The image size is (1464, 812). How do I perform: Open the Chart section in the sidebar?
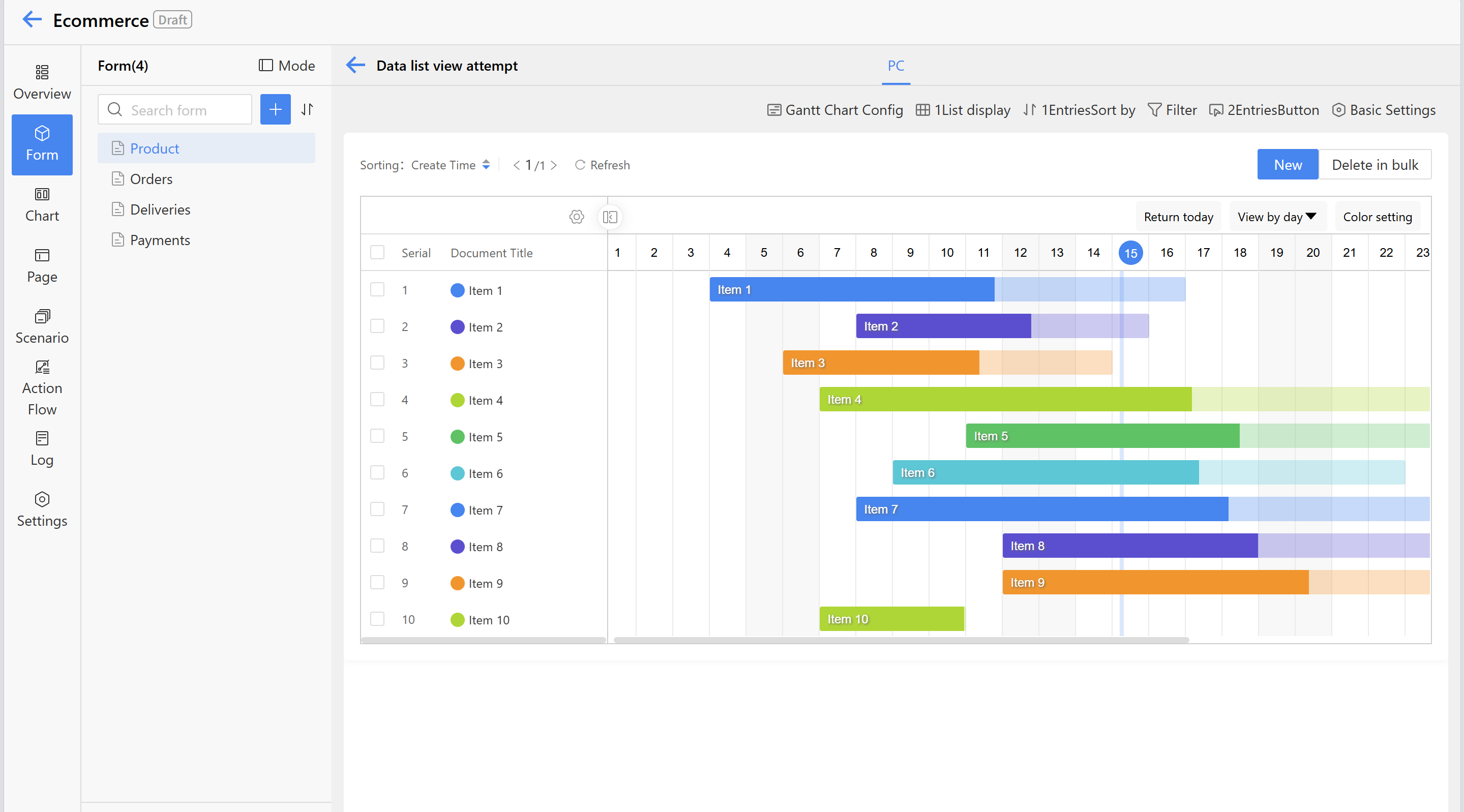[42, 204]
